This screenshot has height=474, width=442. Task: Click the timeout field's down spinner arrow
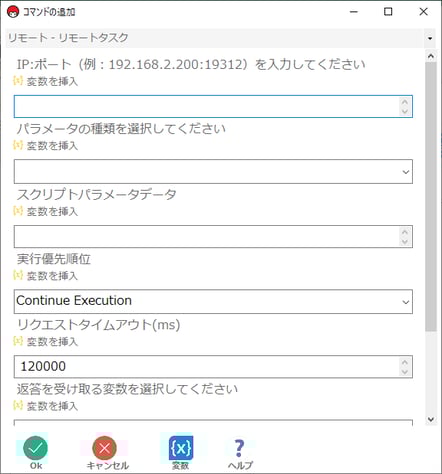[405, 372]
